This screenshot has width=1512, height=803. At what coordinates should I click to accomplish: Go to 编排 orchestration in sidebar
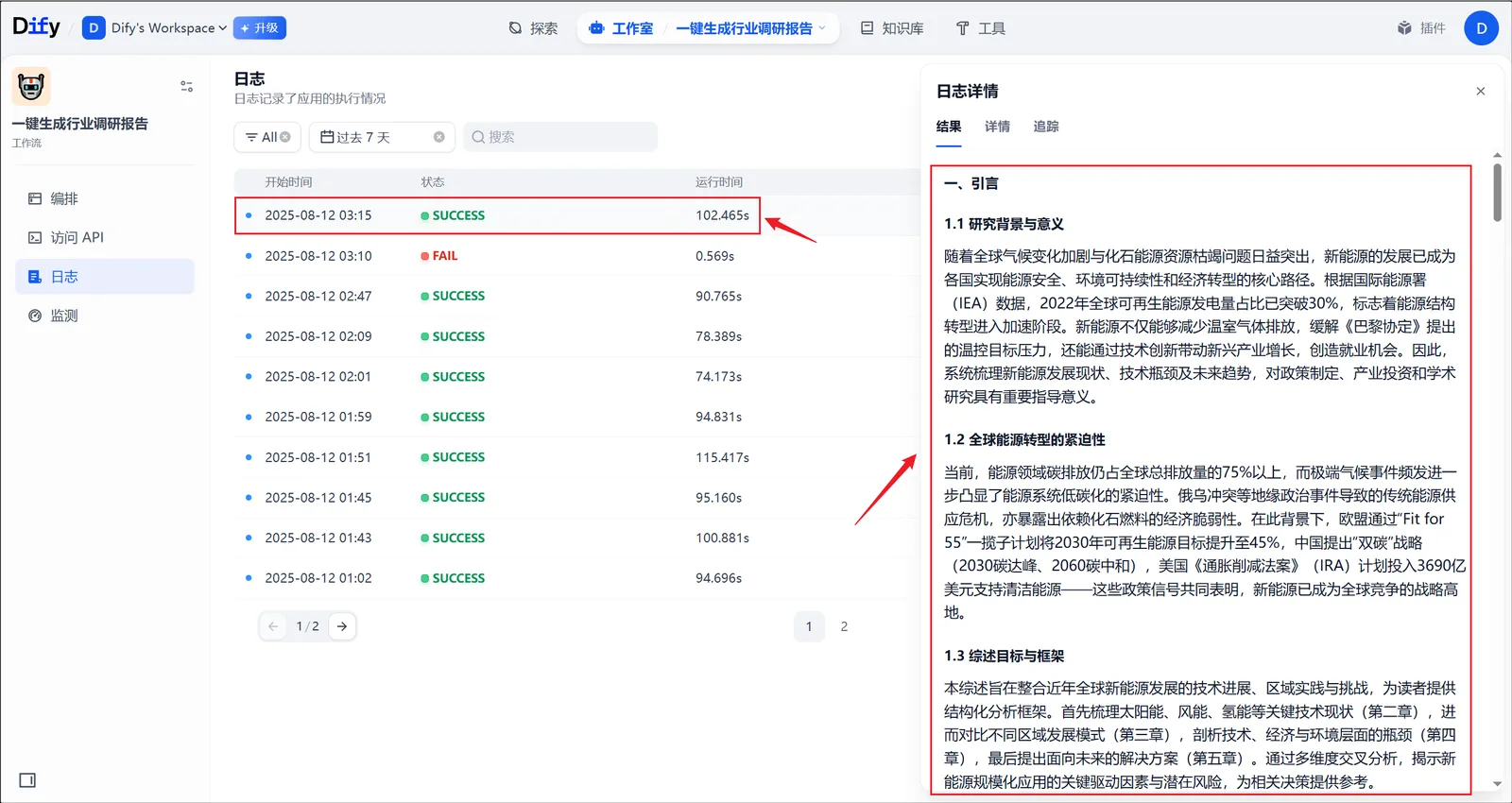(x=105, y=198)
